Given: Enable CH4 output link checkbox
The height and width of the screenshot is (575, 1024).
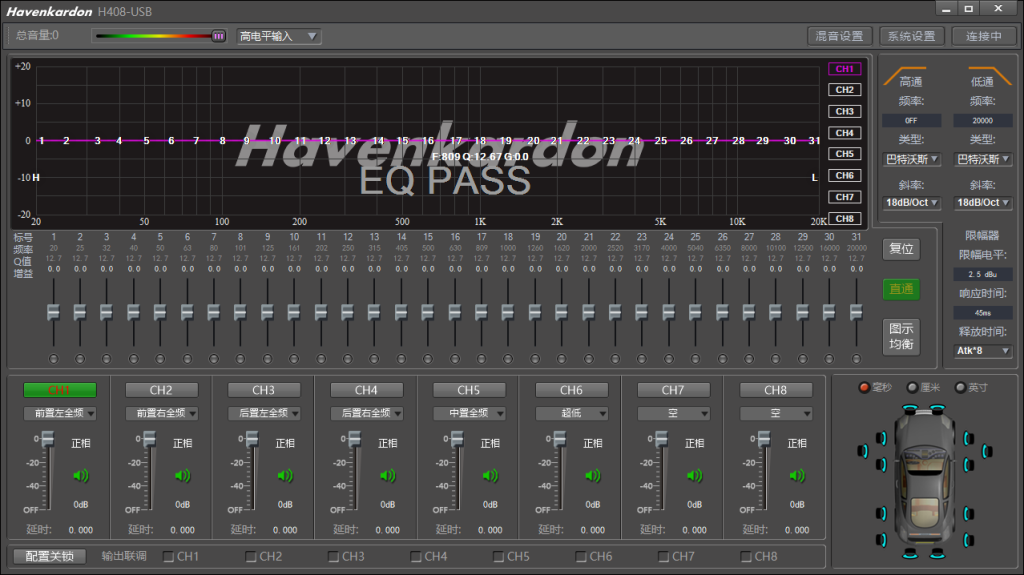Looking at the screenshot, I should click(416, 557).
